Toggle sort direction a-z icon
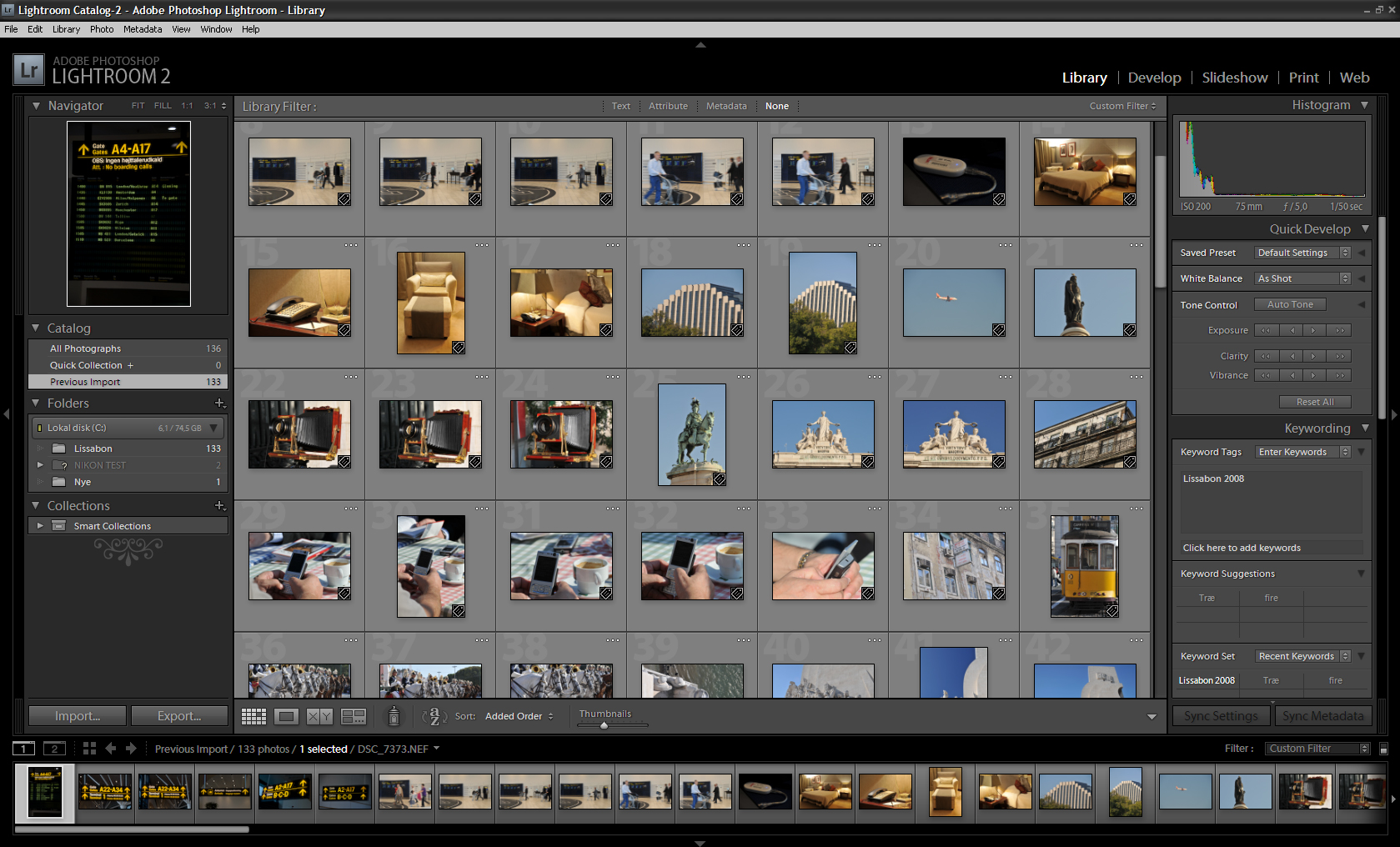This screenshot has width=1400, height=847. pyautogui.click(x=434, y=716)
